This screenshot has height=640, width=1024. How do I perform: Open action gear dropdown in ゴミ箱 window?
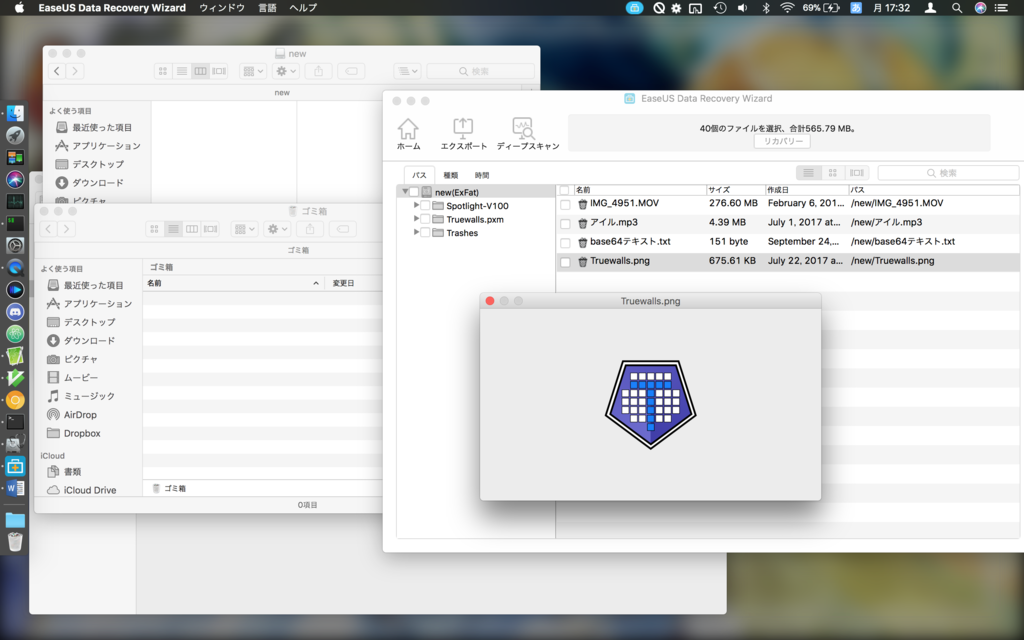[x=277, y=229]
